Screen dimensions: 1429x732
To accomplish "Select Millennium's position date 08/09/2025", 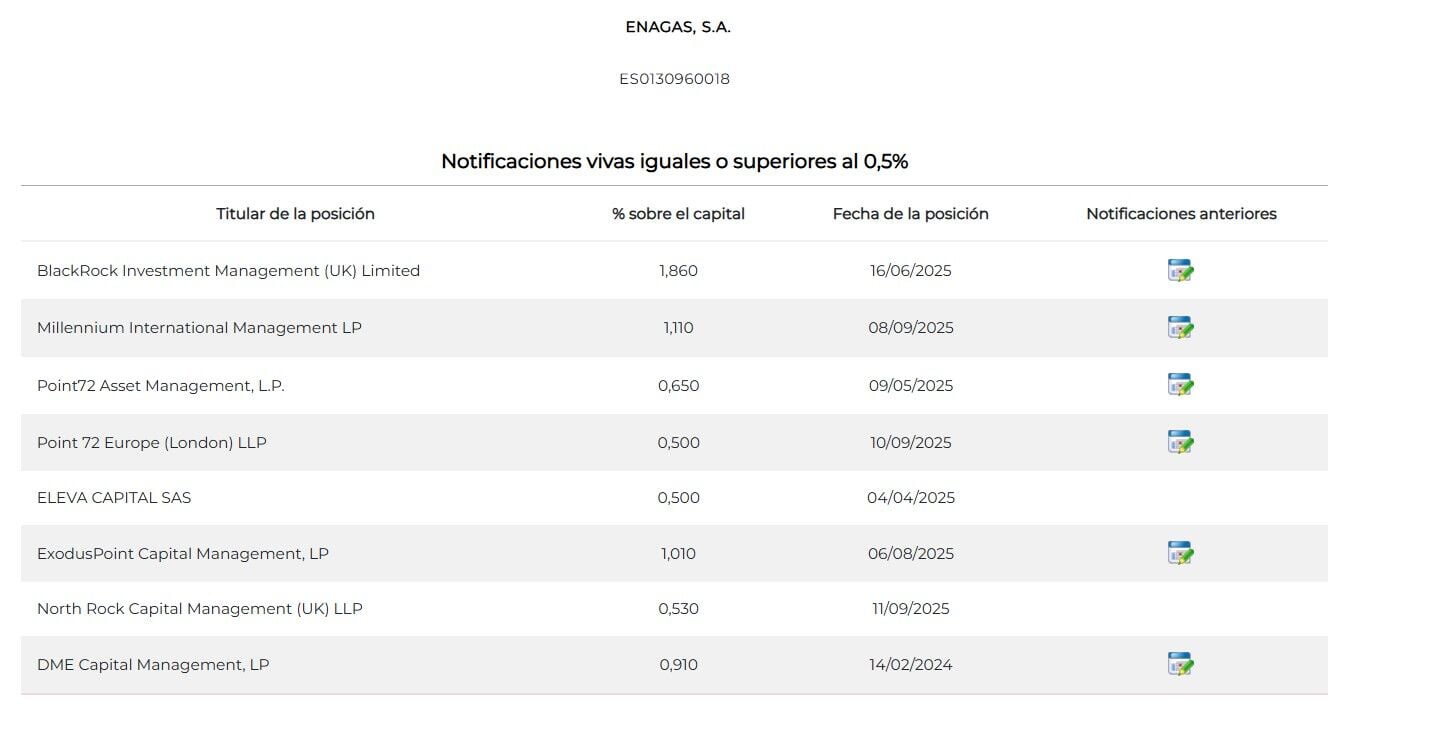I will (x=910, y=328).
